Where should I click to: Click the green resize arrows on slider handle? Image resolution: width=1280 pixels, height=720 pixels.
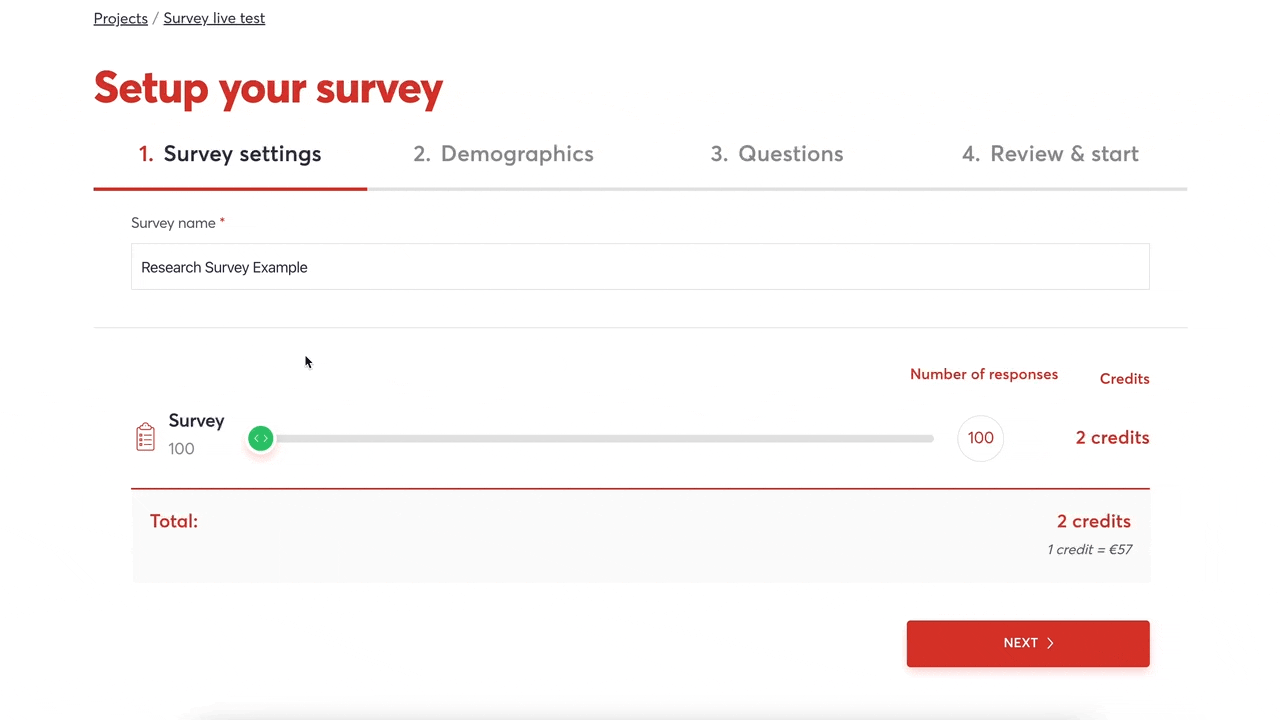260,438
